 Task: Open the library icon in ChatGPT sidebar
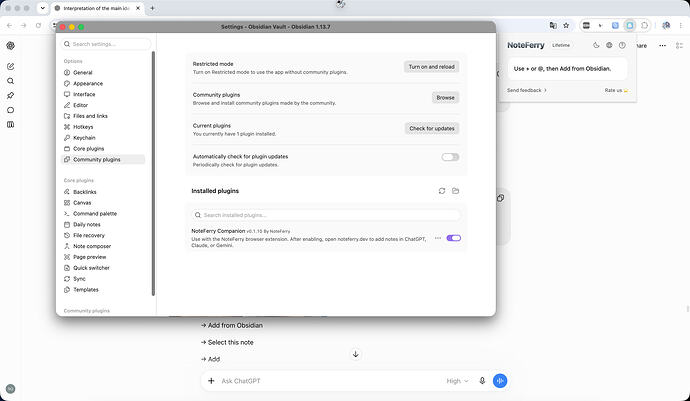[11, 125]
